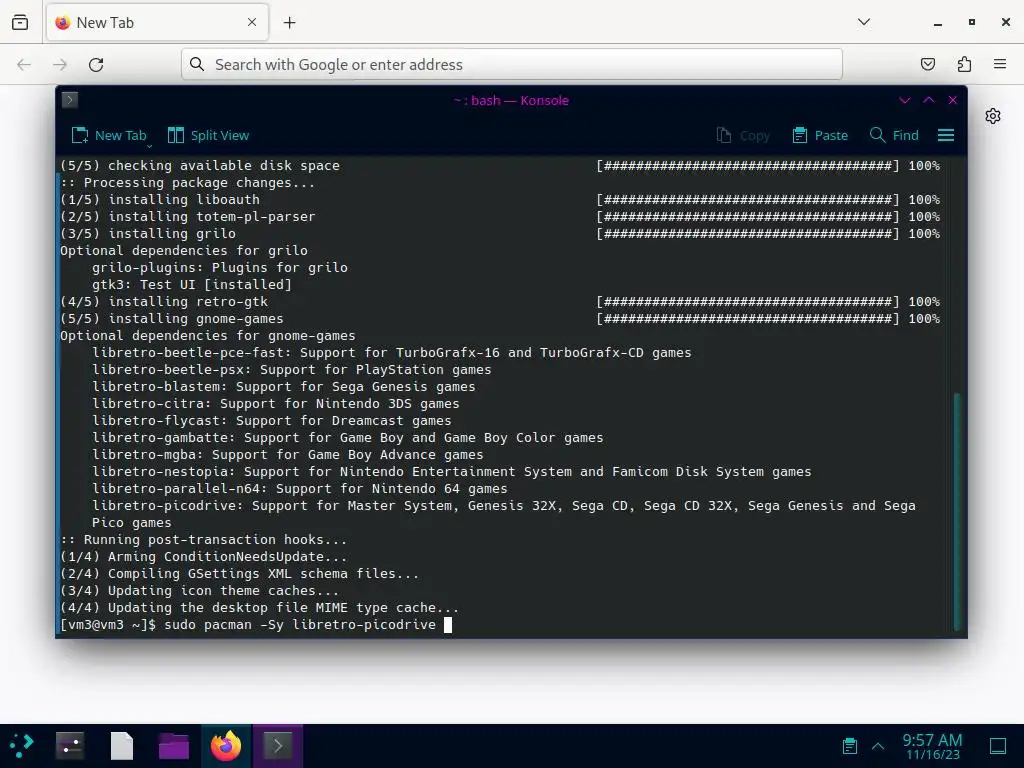The width and height of the screenshot is (1024, 768).
Task: Click Paste in Konsole toolbar
Action: (x=820, y=135)
